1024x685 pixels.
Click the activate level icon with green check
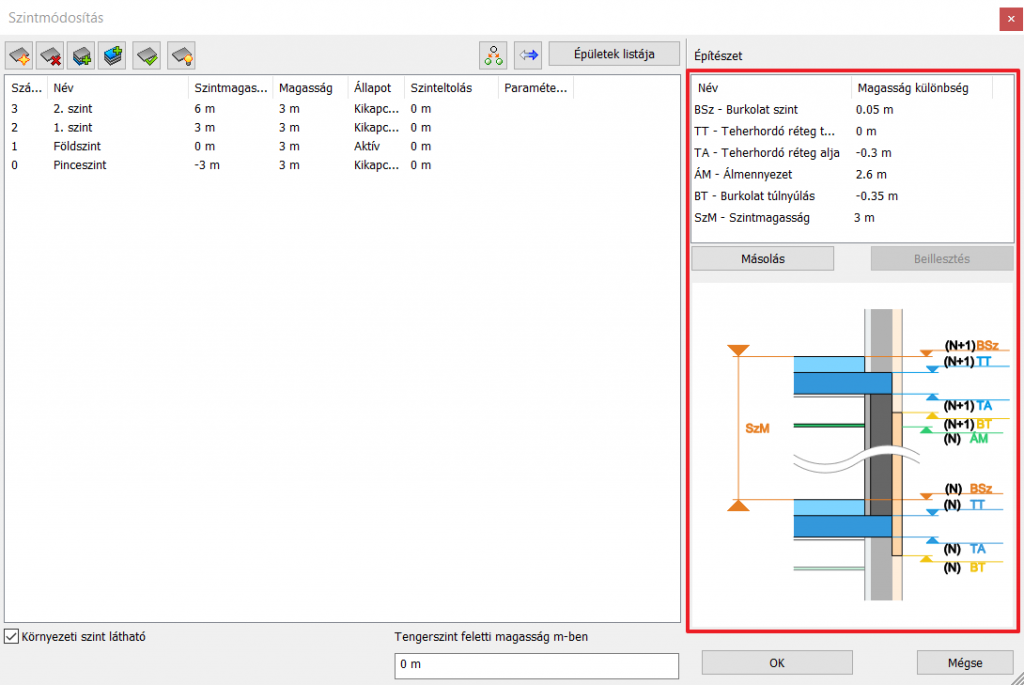tap(147, 56)
